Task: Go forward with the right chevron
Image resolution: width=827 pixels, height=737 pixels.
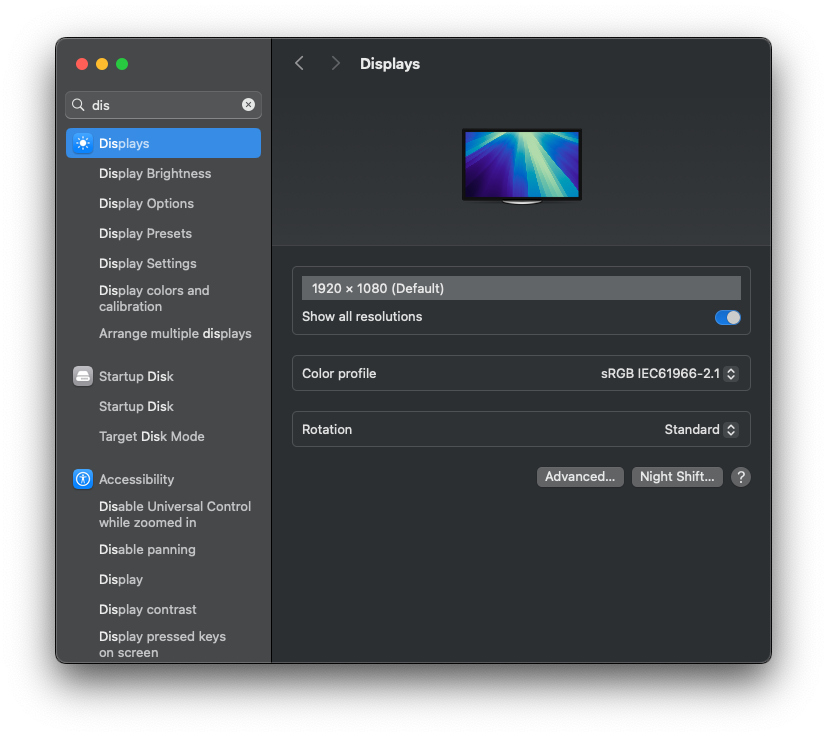Action: pos(335,63)
